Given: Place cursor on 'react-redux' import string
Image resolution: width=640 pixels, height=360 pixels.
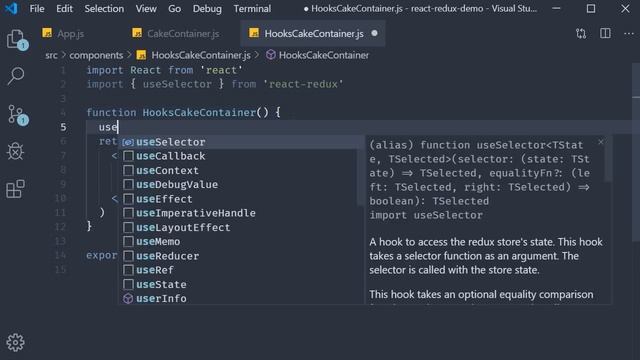Looking at the screenshot, I should tap(303, 84).
